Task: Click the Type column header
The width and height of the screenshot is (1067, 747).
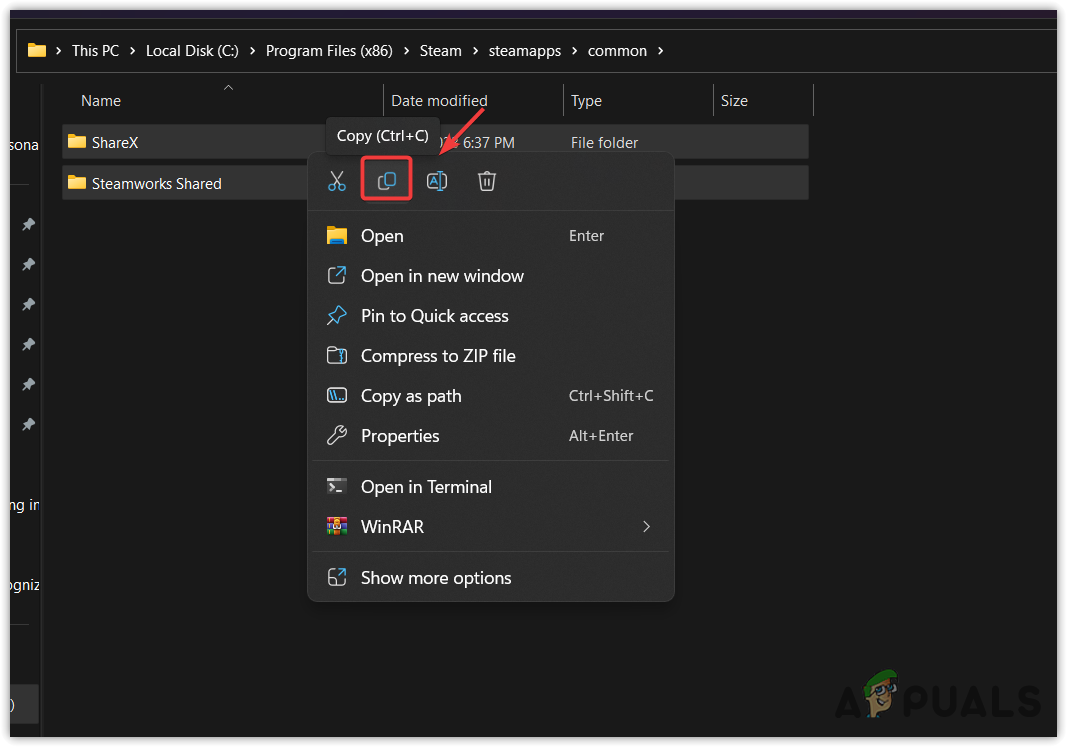Action: point(586,101)
